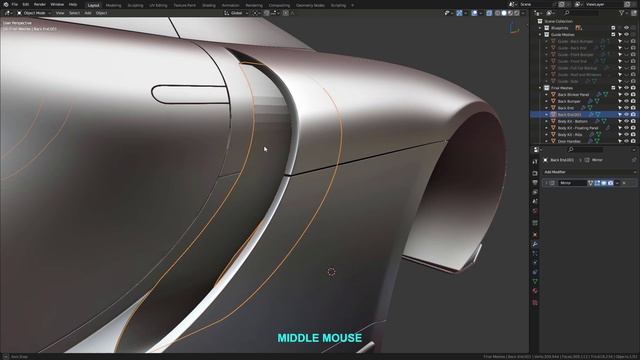Switch to the Sculpting workspace tab
This screenshot has height=360, width=640.
(x=135, y=5)
